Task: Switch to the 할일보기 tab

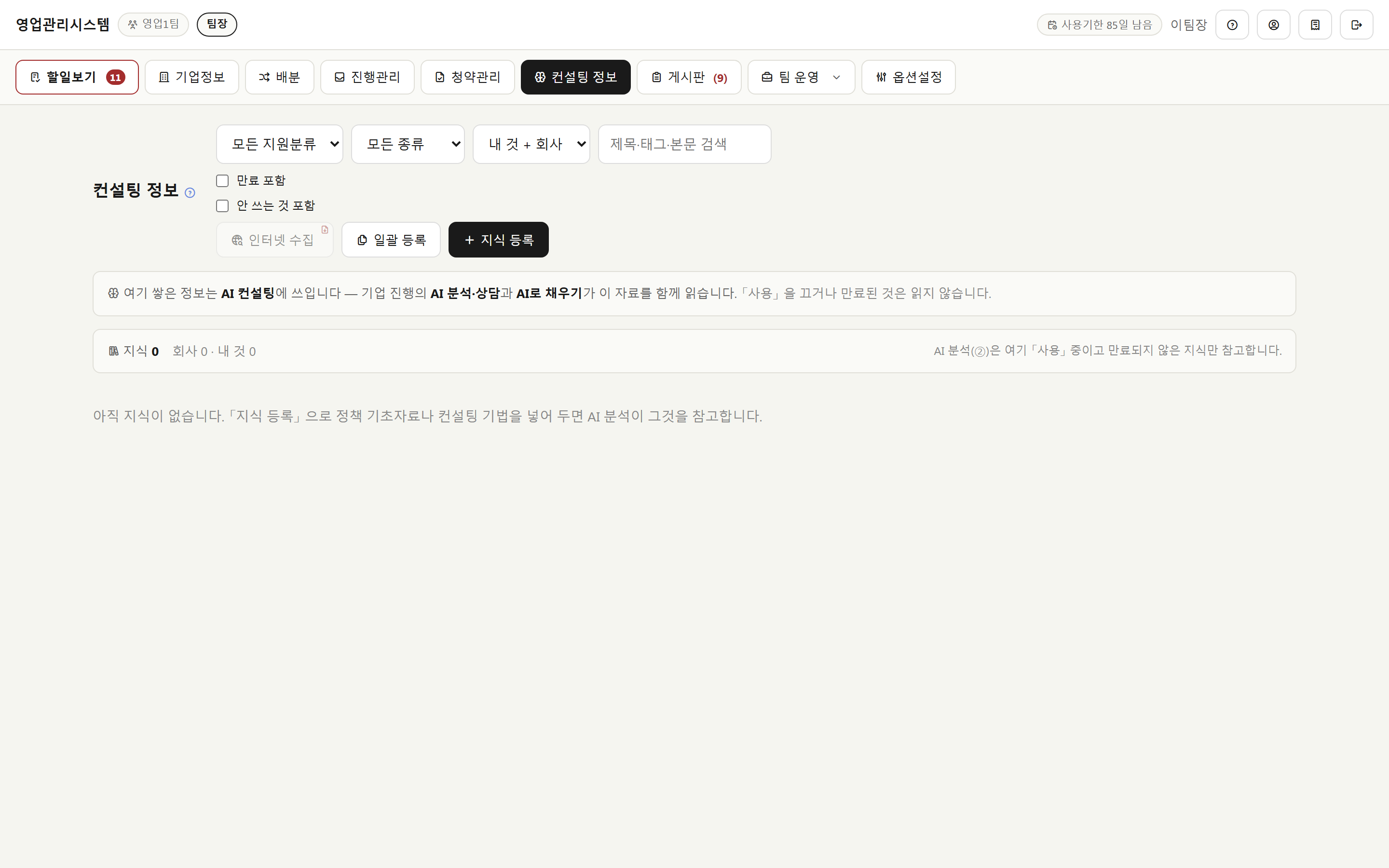Action: pos(77,77)
